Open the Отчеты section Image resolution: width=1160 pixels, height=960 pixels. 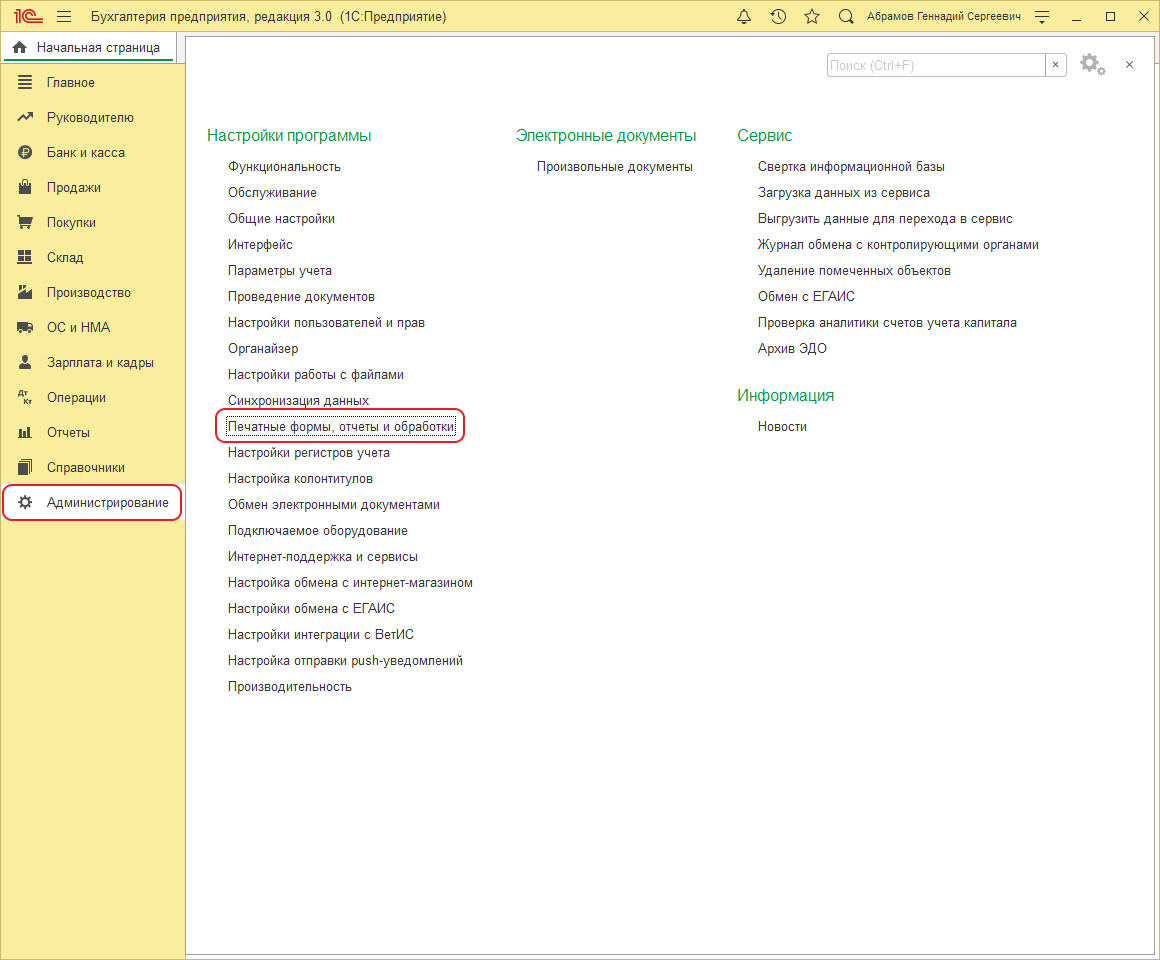click(92, 433)
